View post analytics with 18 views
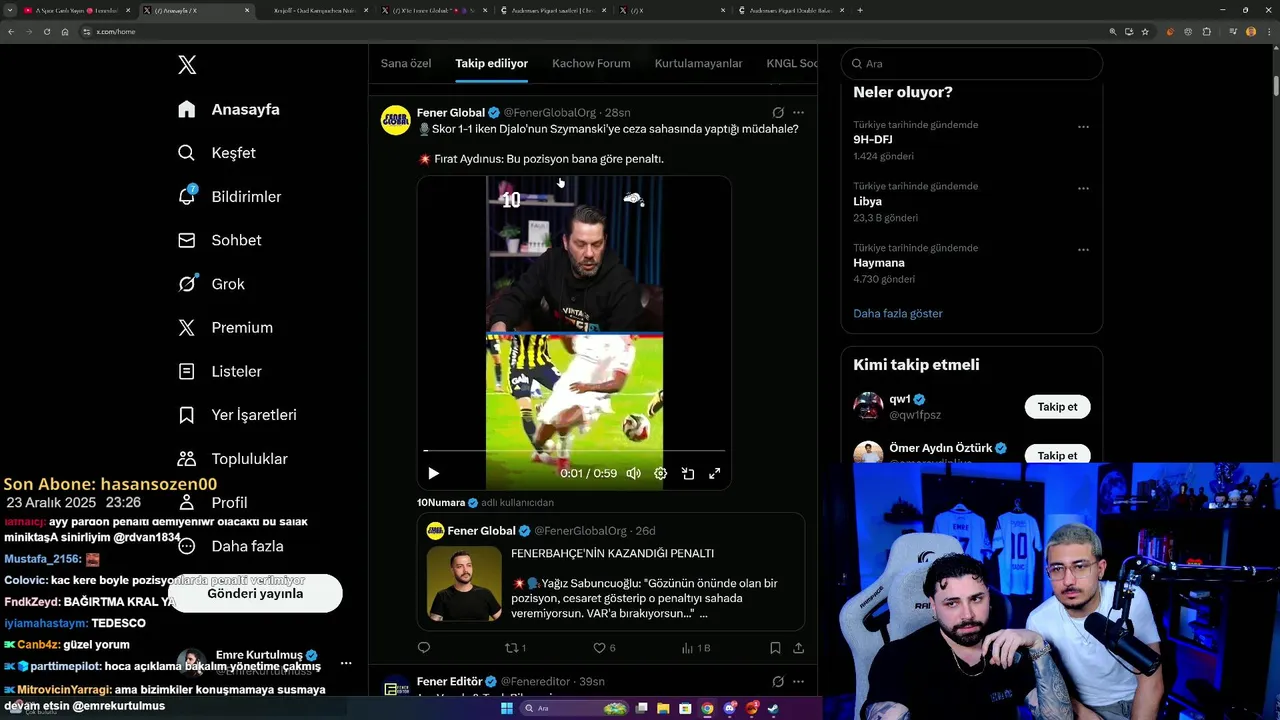Viewport: 1280px width, 720px height. pos(696,648)
